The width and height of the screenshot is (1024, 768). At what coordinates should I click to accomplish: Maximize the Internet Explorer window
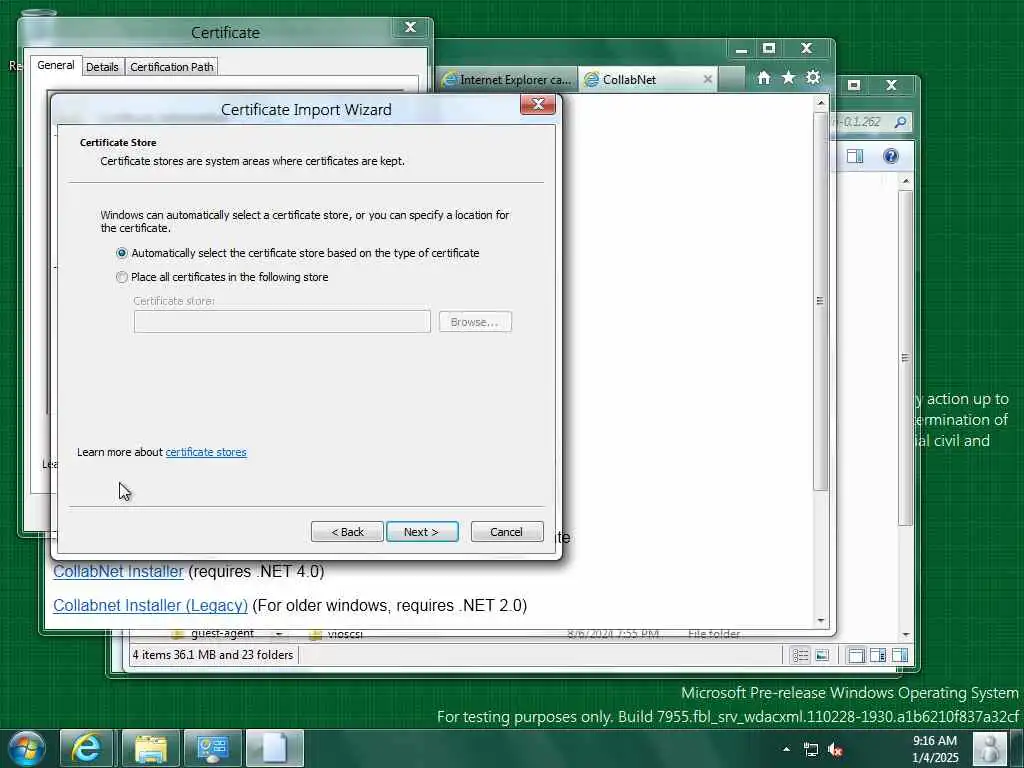click(x=769, y=48)
